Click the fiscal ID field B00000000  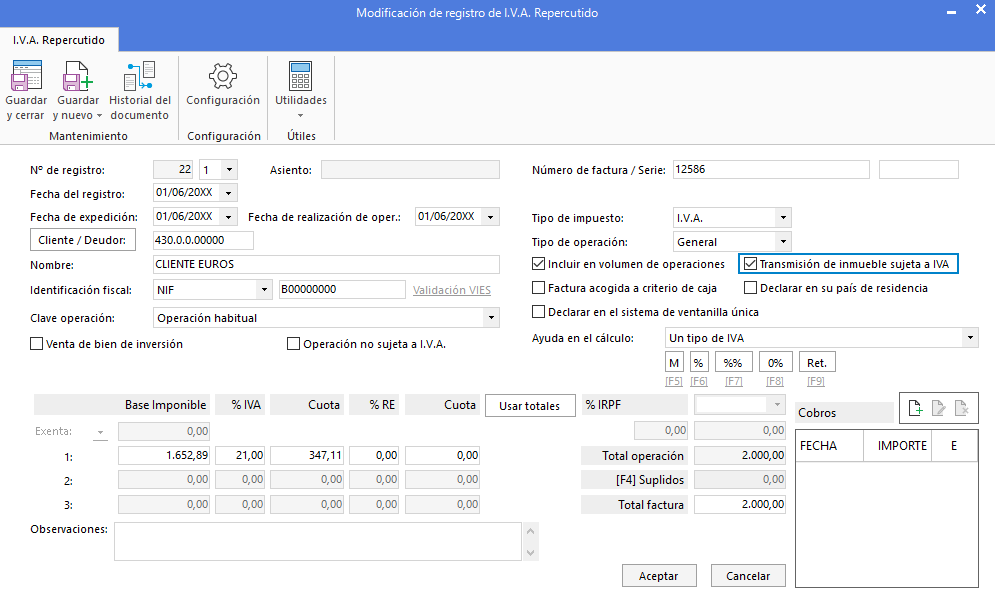342,289
